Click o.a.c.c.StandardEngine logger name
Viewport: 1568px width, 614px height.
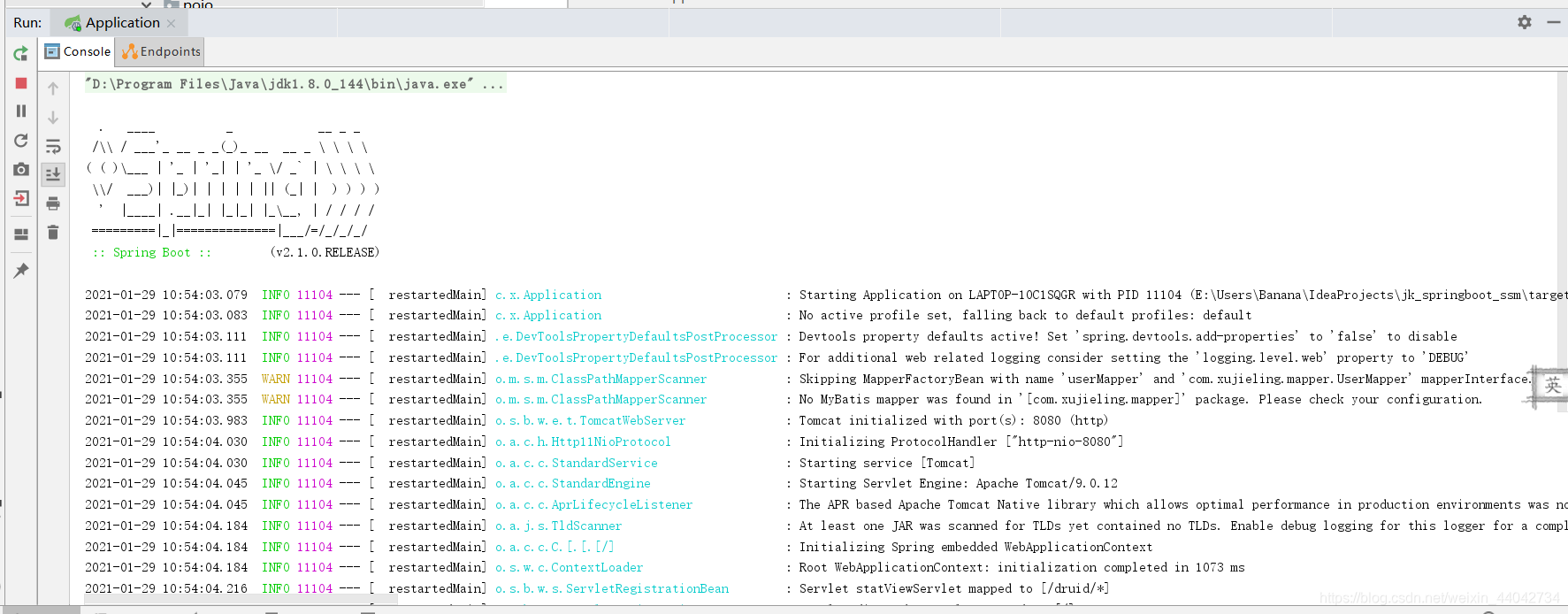point(573,483)
